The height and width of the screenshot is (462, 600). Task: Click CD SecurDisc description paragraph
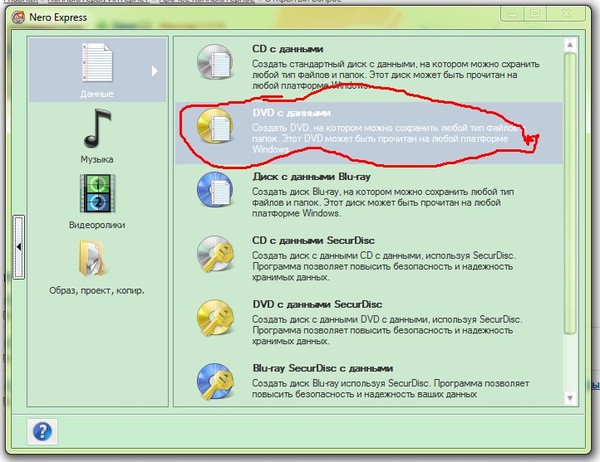point(383,266)
